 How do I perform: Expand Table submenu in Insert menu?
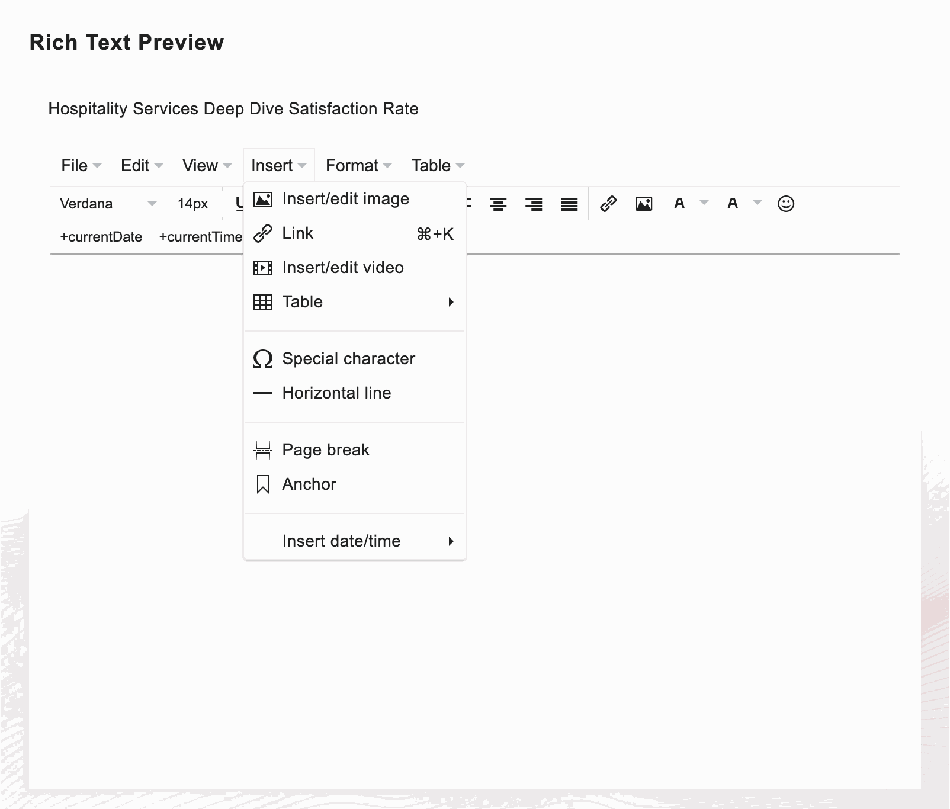[354, 302]
